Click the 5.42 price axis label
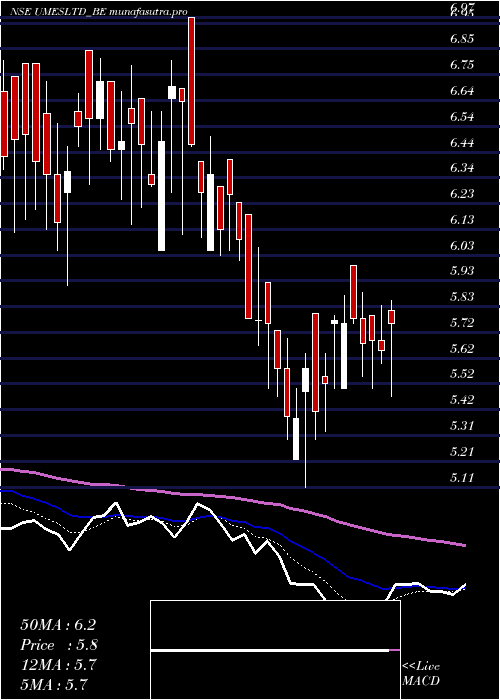The height and width of the screenshot is (700, 500). pyautogui.click(x=462, y=399)
